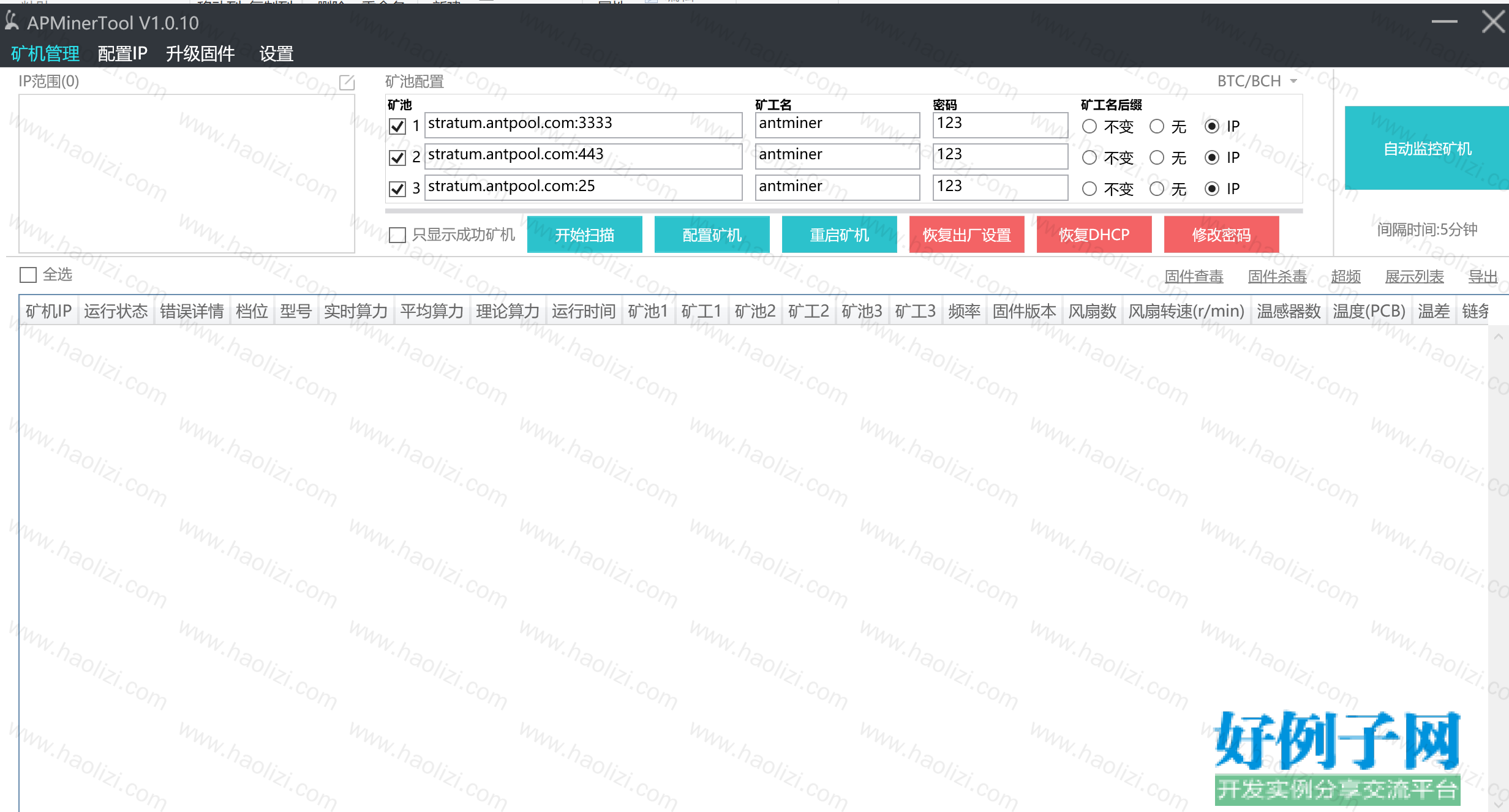Click the APMinerTool app logo icon

(12, 21)
